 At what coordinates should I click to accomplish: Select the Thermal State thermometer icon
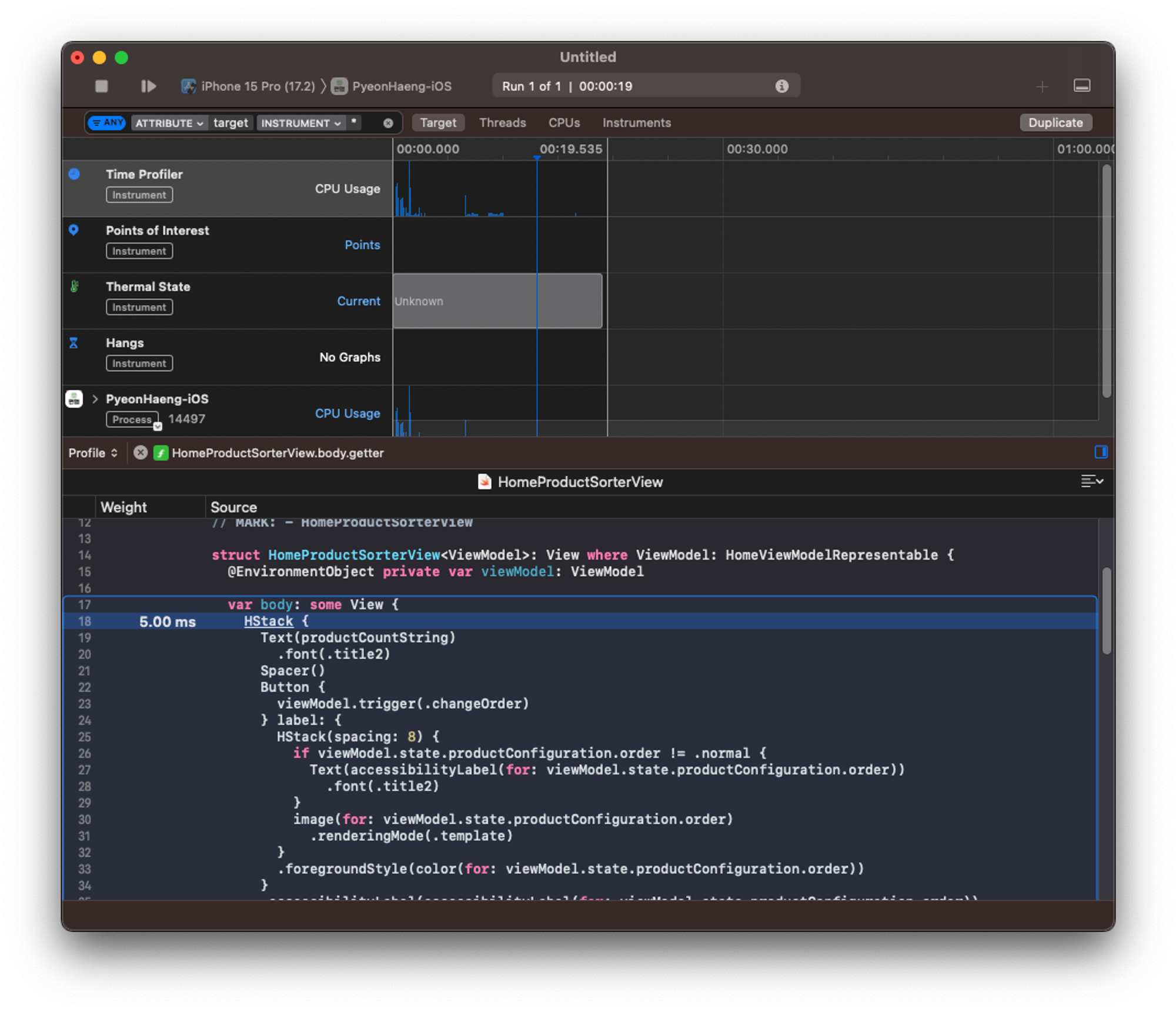(x=74, y=286)
